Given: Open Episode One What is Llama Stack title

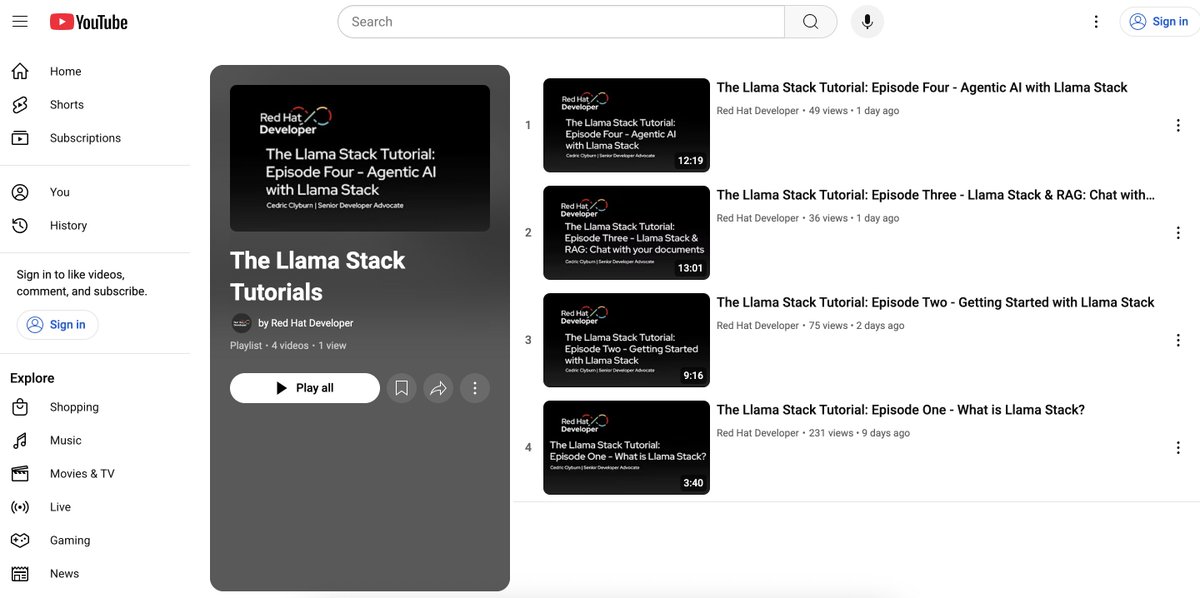Looking at the screenshot, I should click(901, 410).
